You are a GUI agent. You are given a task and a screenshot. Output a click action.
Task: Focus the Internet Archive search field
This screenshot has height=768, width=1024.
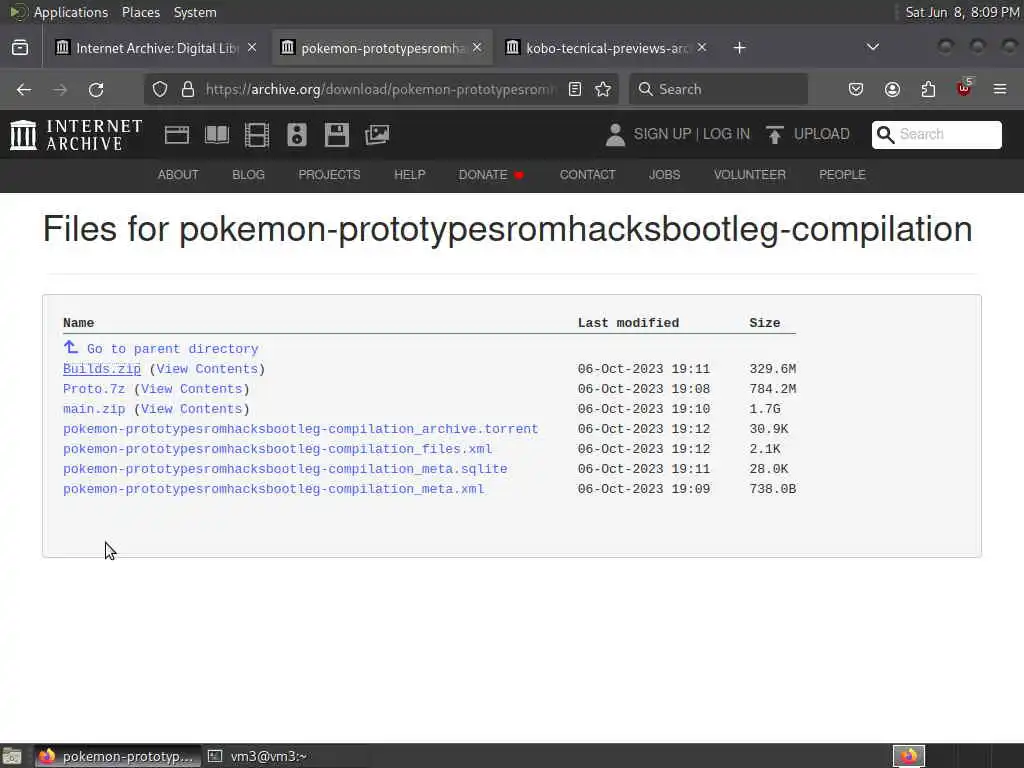[x=936, y=135]
